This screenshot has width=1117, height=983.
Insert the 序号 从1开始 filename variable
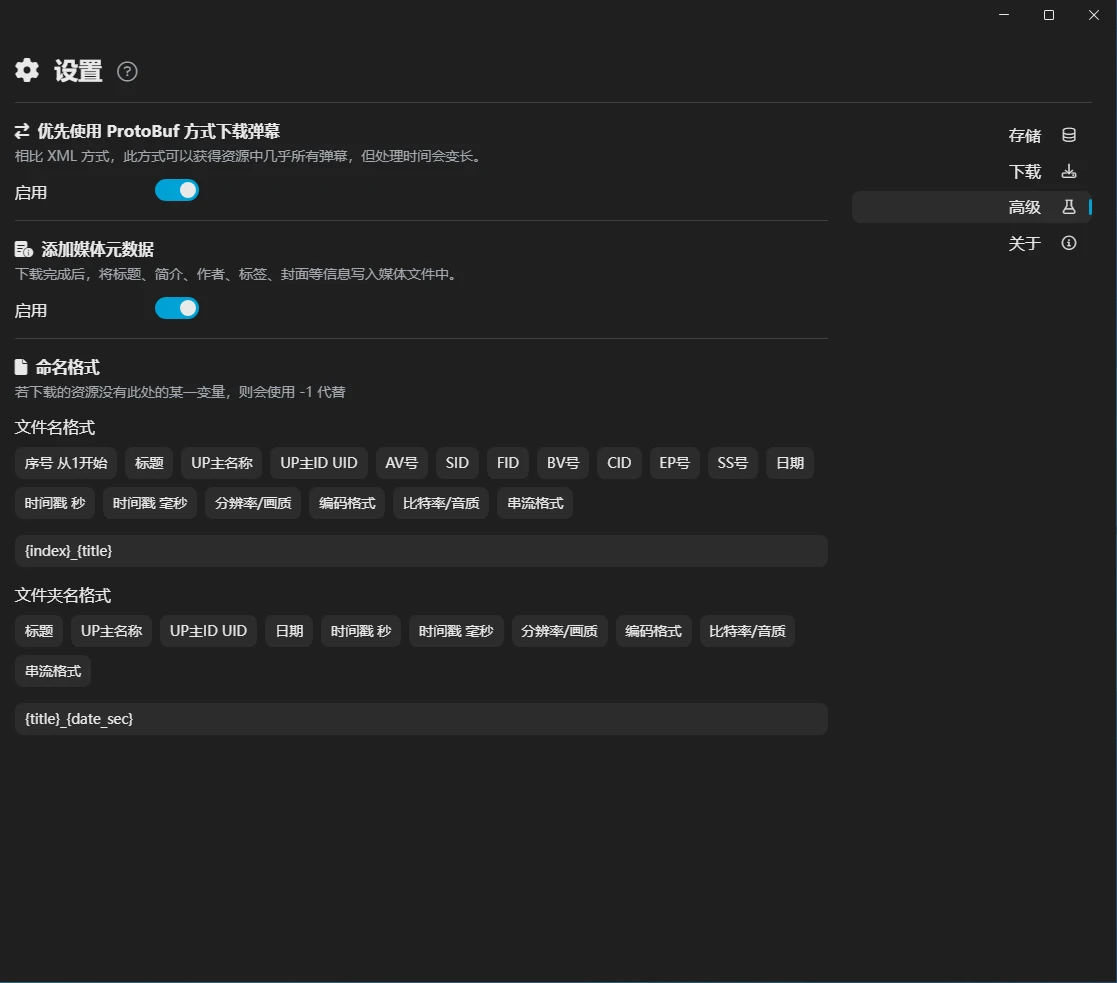pyautogui.click(x=66, y=463)
